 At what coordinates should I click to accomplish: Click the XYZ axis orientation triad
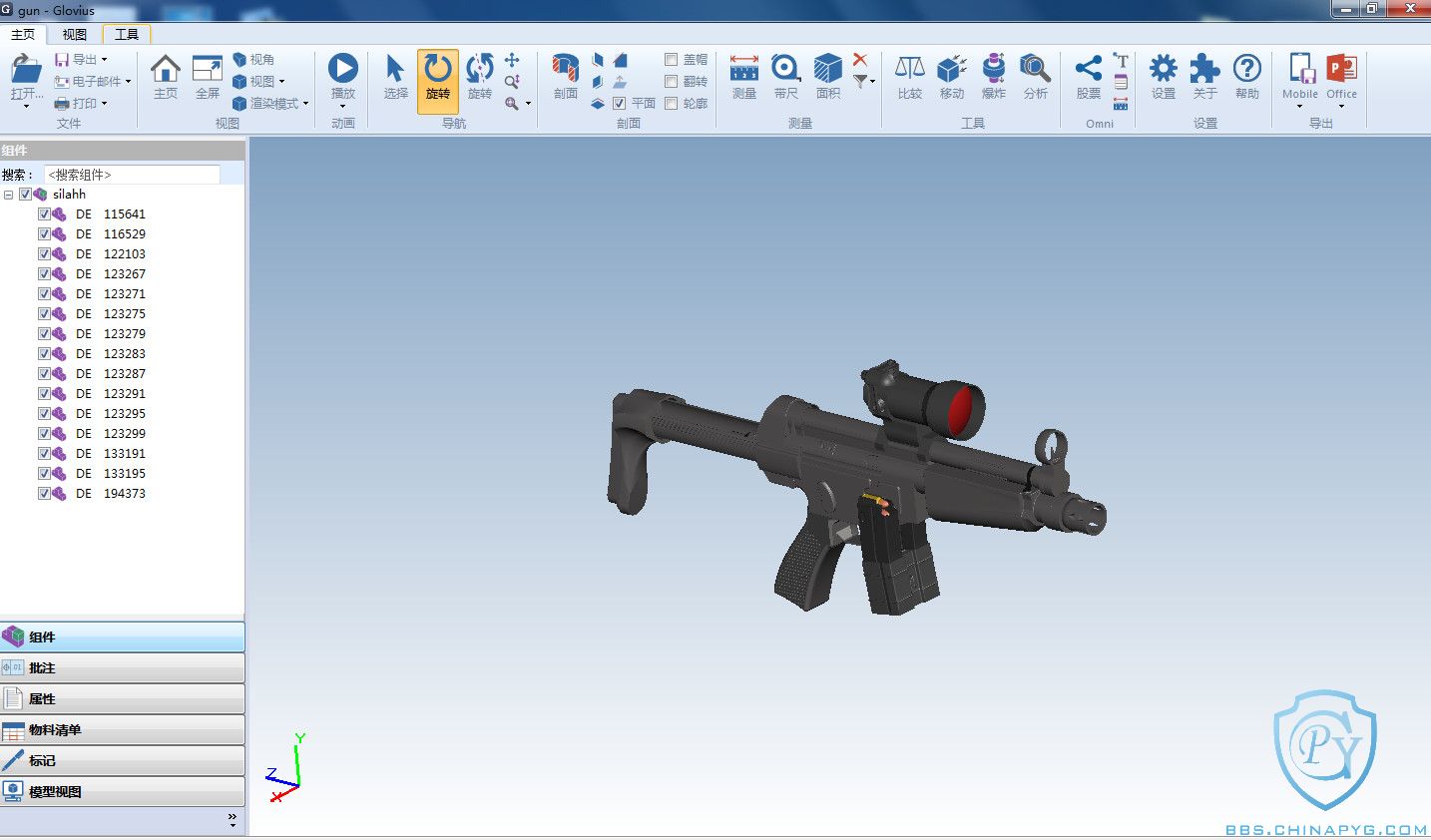286,769
